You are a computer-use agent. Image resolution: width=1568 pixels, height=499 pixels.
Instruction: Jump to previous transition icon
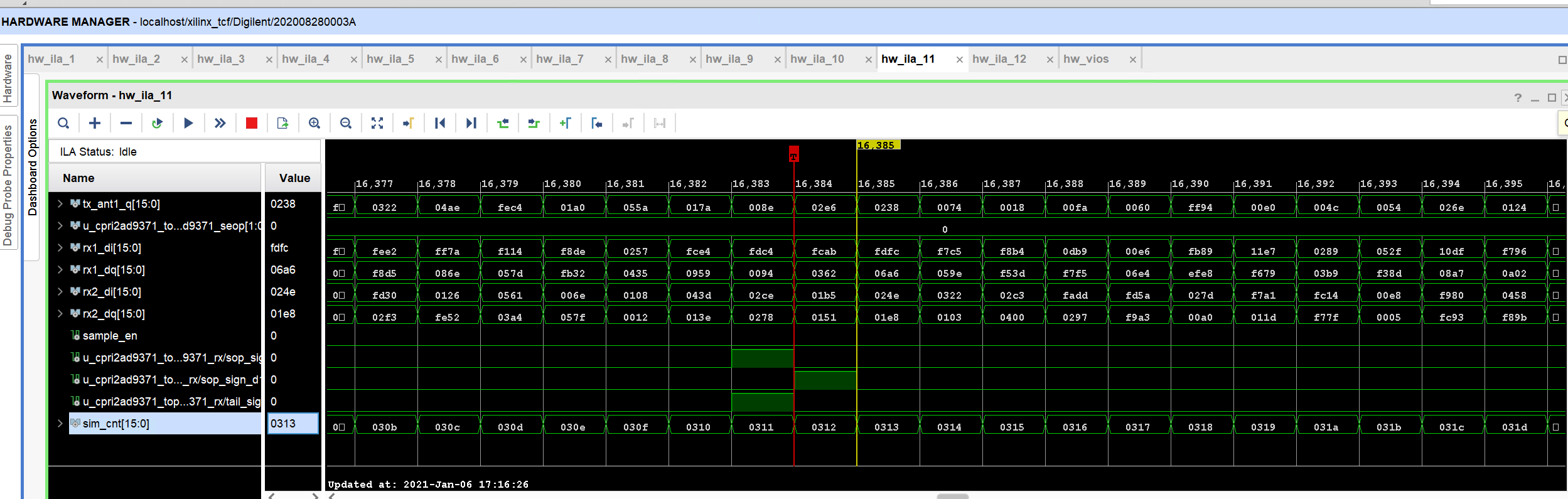[x=503, y=123]
